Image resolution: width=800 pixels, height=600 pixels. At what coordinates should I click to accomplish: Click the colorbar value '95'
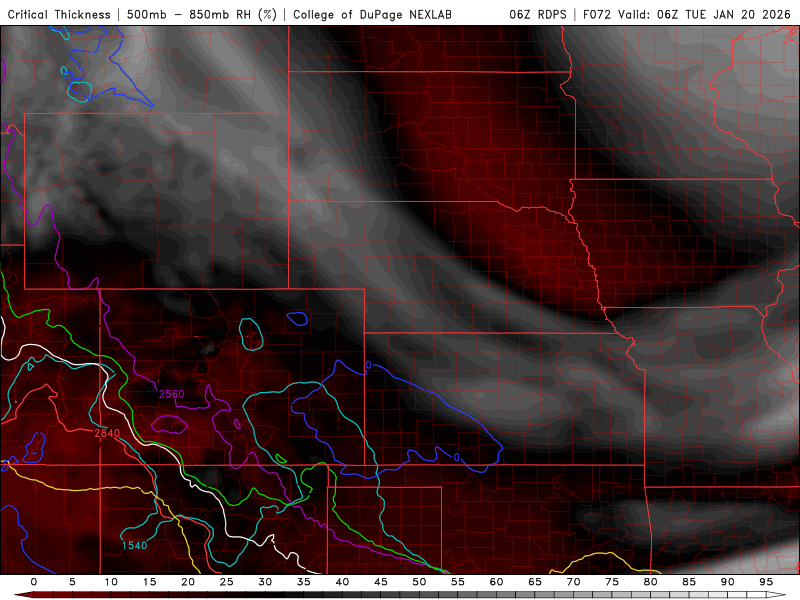coord(766,582)
